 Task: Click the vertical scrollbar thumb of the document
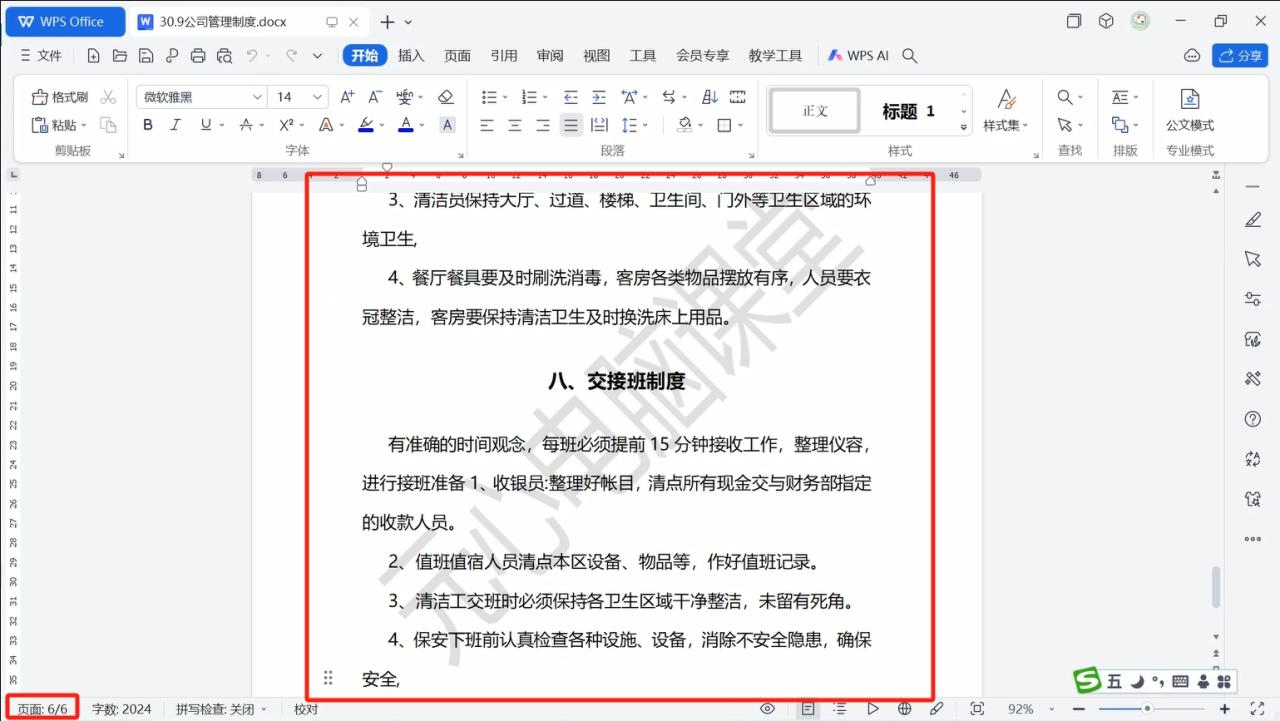(1217, 587)
